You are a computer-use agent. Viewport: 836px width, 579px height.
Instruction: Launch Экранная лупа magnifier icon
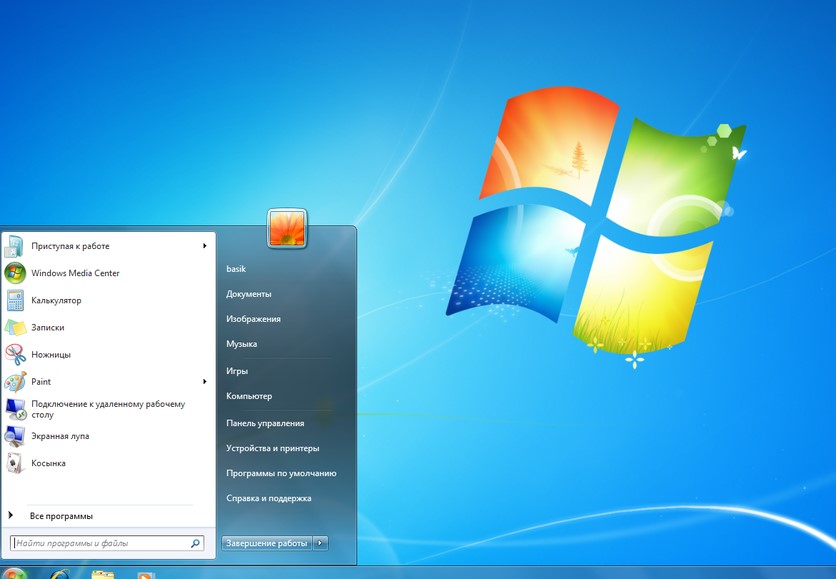(15, 436)
